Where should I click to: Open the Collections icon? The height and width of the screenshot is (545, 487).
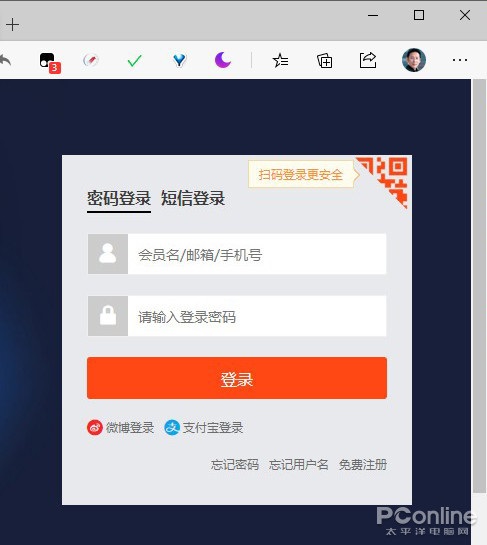tap(324, 60)
